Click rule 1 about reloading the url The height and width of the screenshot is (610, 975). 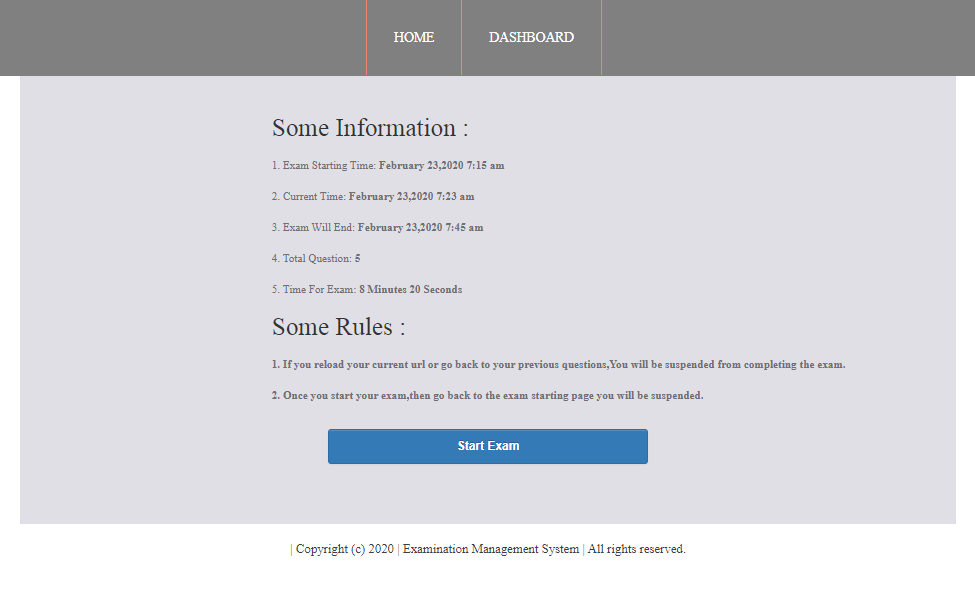point(558,365)
